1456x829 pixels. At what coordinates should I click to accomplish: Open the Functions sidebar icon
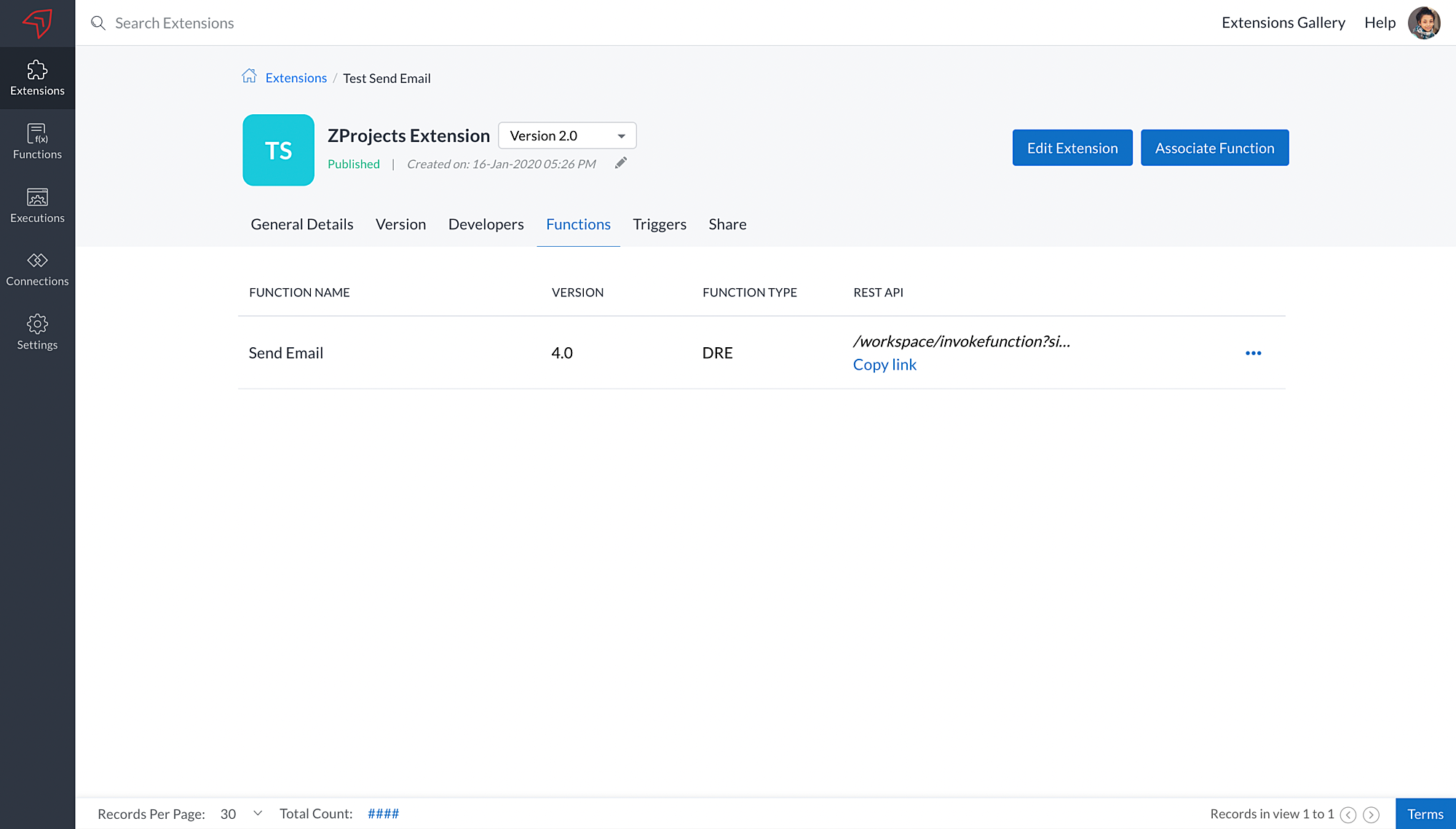[x=37, y=141]
